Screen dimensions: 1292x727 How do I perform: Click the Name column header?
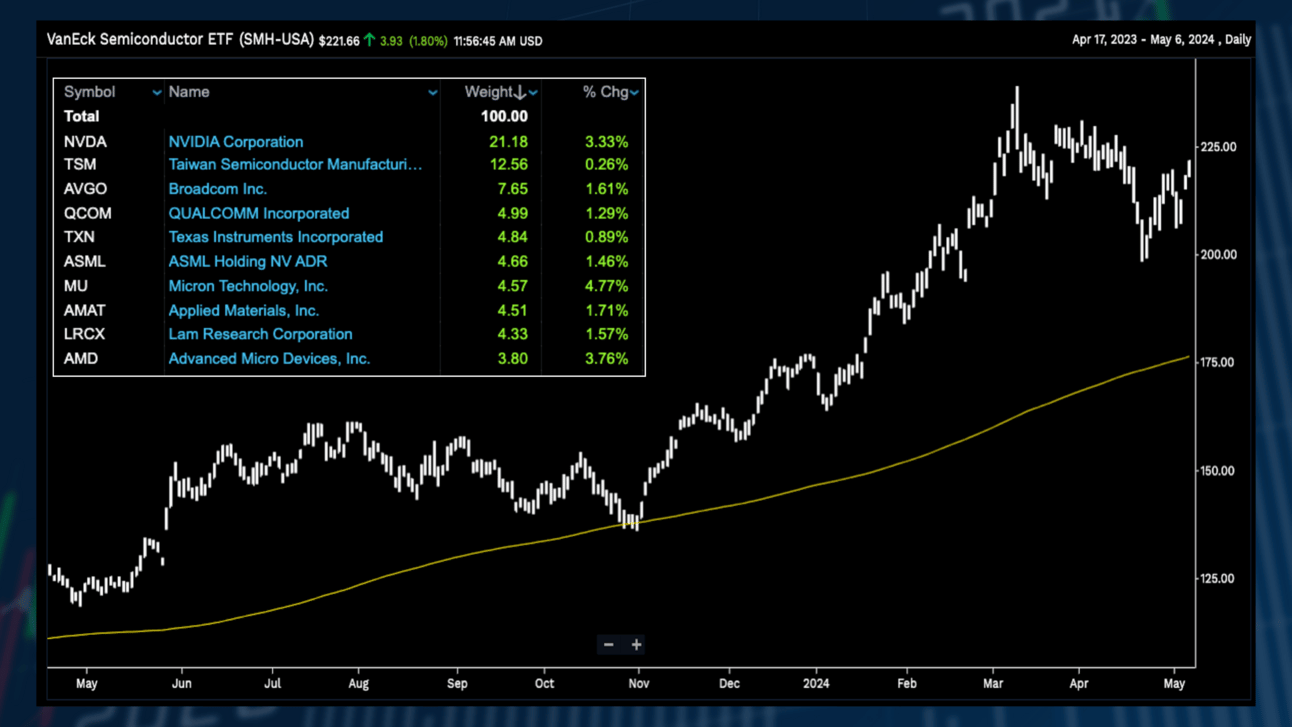pos(189,92)
